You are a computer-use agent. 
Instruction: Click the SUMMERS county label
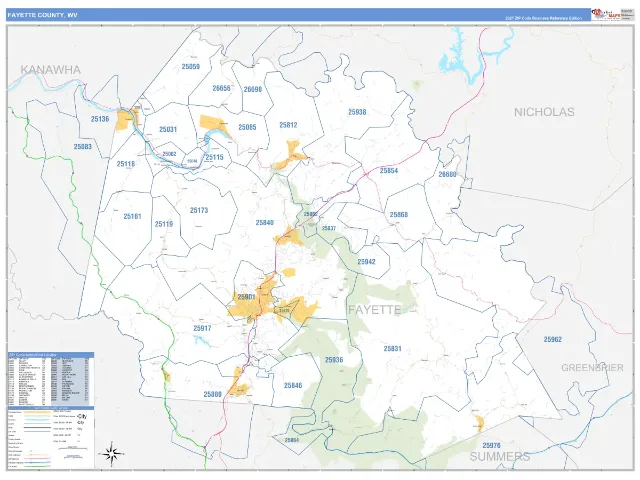[x=500, y=456]
